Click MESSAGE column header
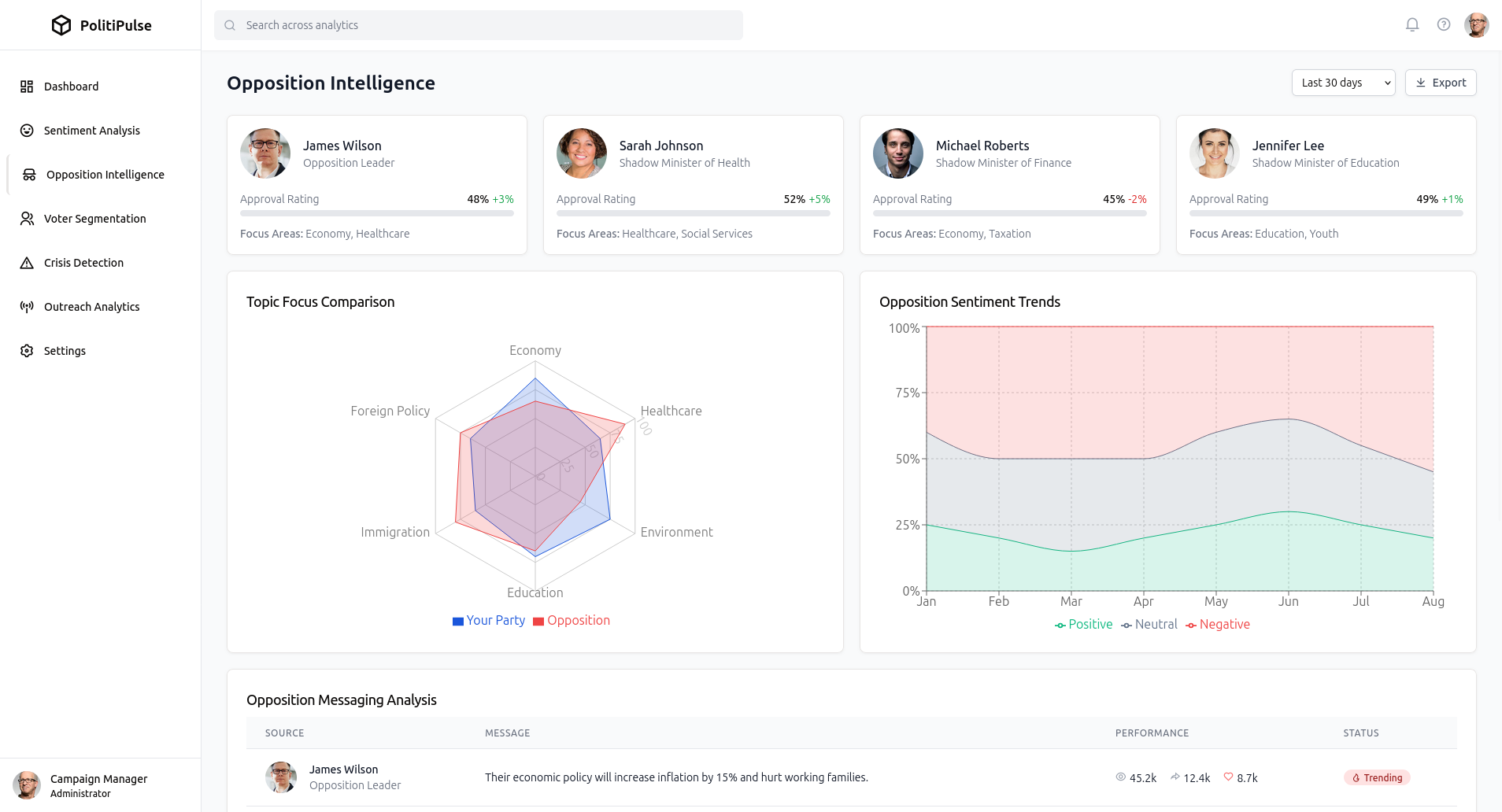This screenshot has height=812, width=1502. 507,733
